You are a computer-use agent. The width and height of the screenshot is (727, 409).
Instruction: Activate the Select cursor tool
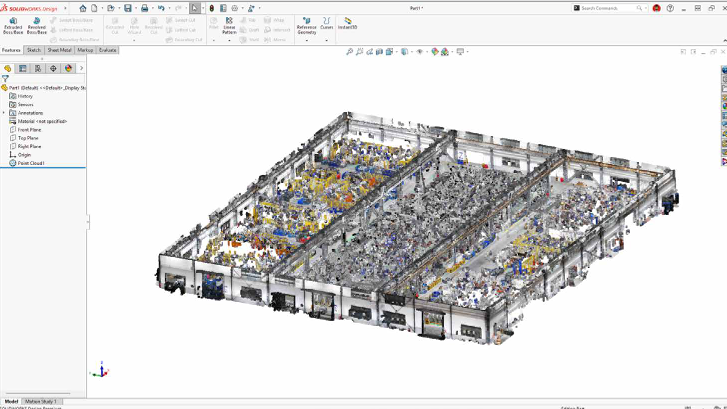click(x=195, y=8)
